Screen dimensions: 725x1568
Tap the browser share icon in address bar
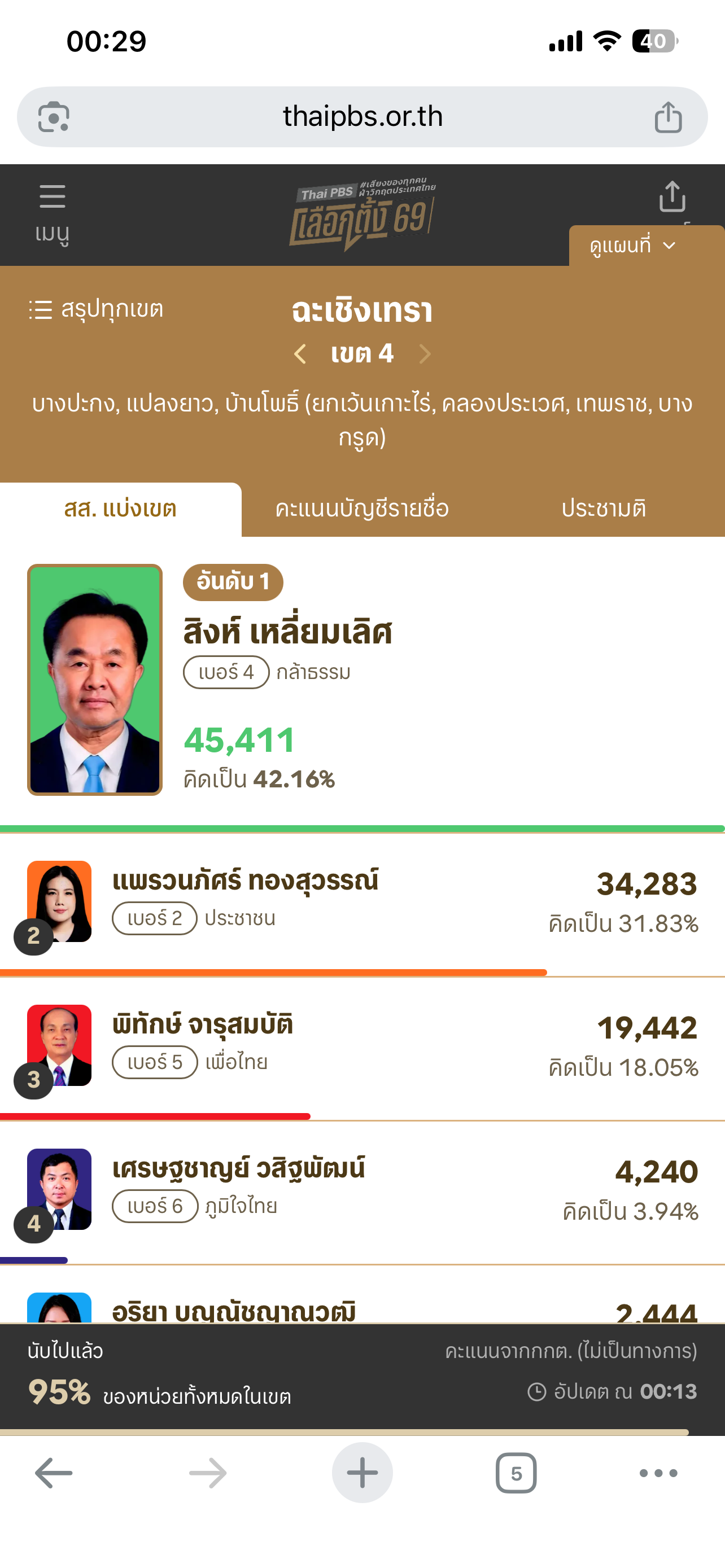(x=668, y=117)
